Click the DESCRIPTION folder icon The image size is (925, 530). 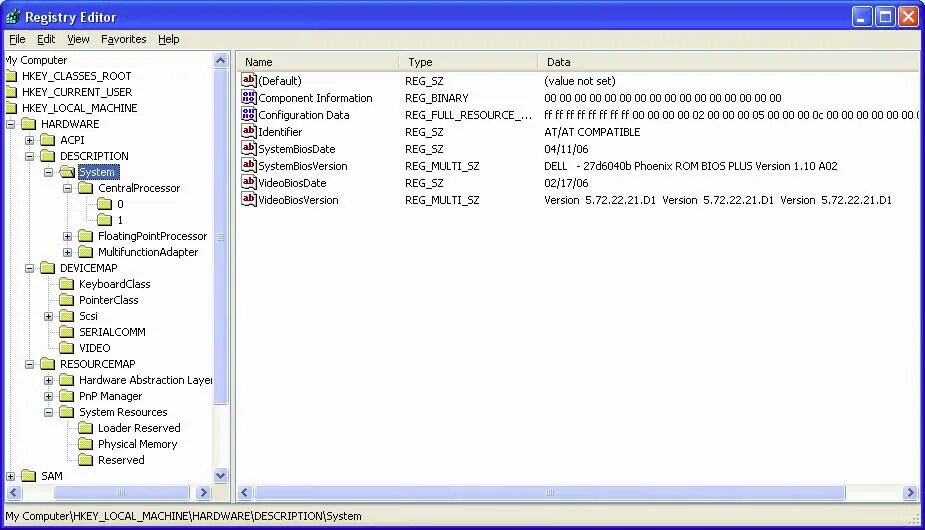pyautogui.click(x=48, y=156)
